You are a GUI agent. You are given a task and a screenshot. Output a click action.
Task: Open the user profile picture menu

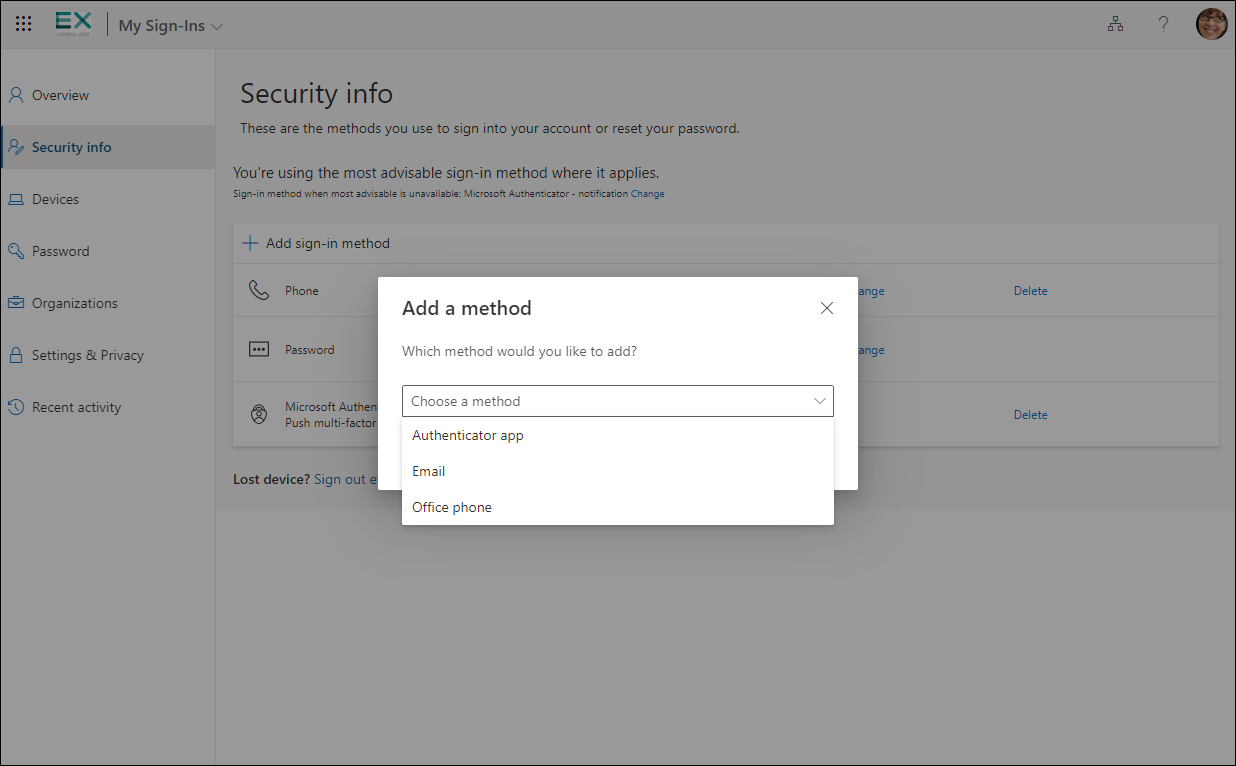[1211, 25]
